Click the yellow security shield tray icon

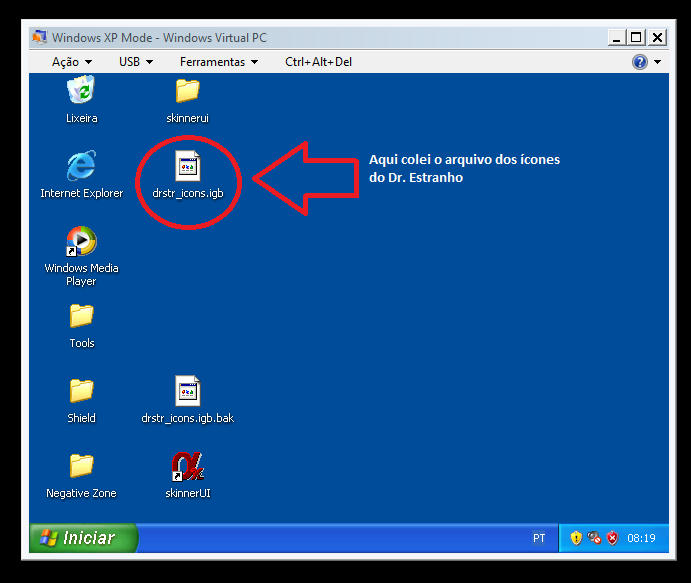[x=576, y=538]
